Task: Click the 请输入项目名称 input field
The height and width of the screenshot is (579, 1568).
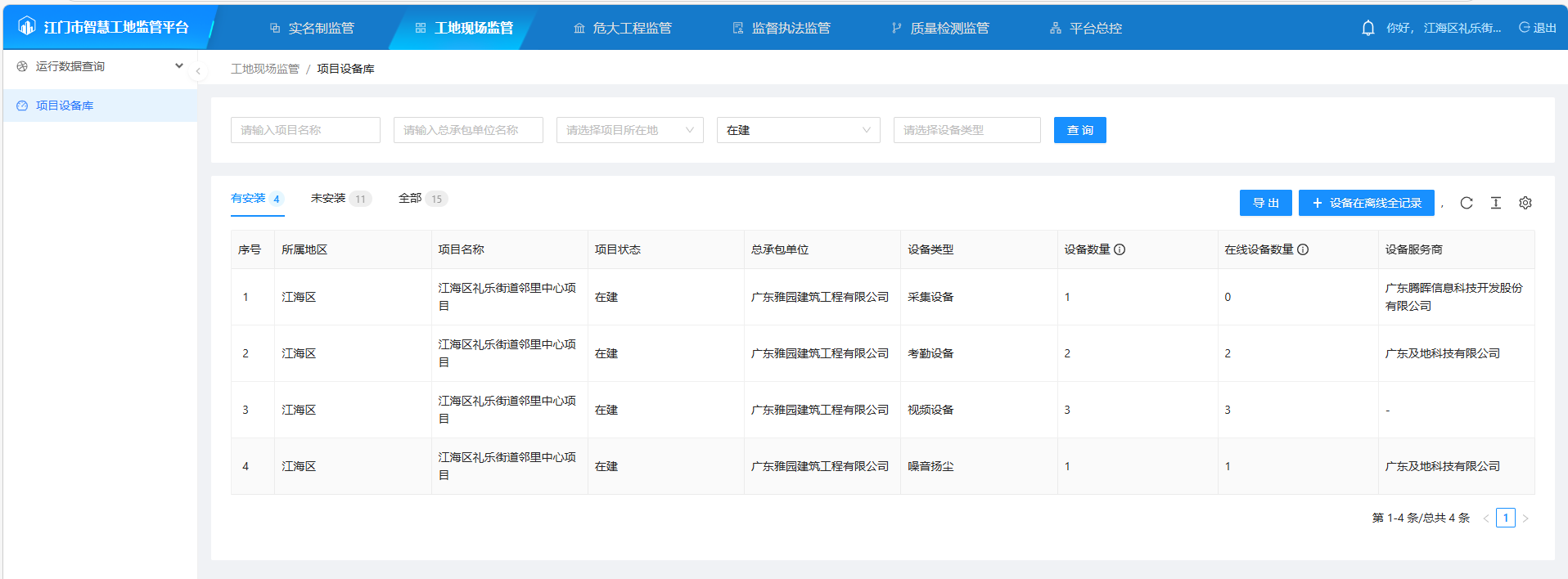Action: click(305, 130)
